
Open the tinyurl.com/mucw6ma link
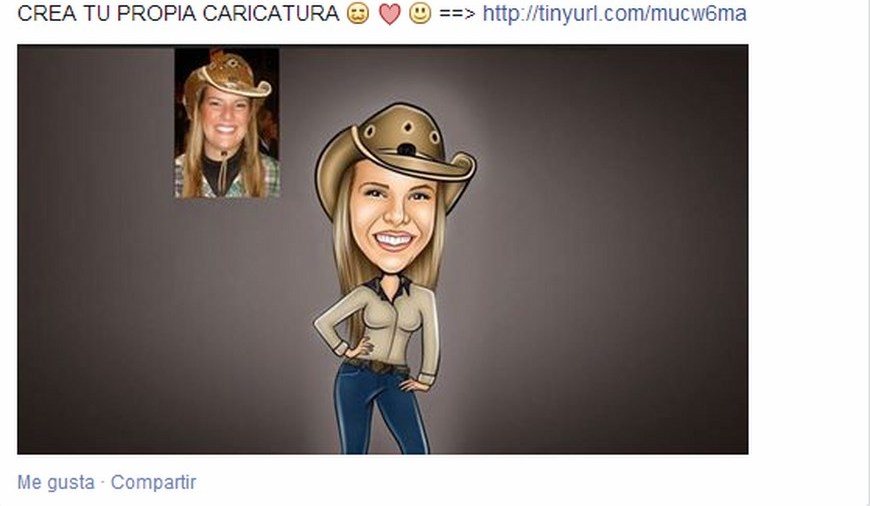coord(614,13)
